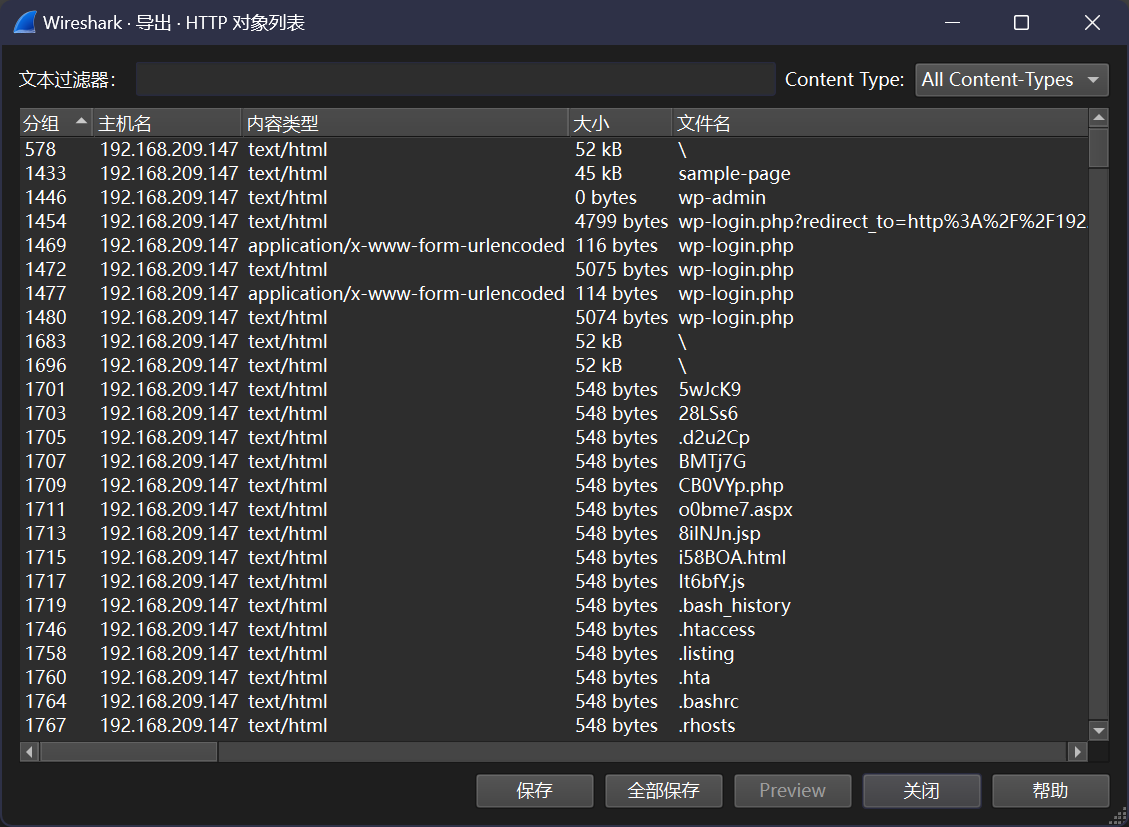Select the wp-login.php?redirect_to row

[x=554, y=222]
